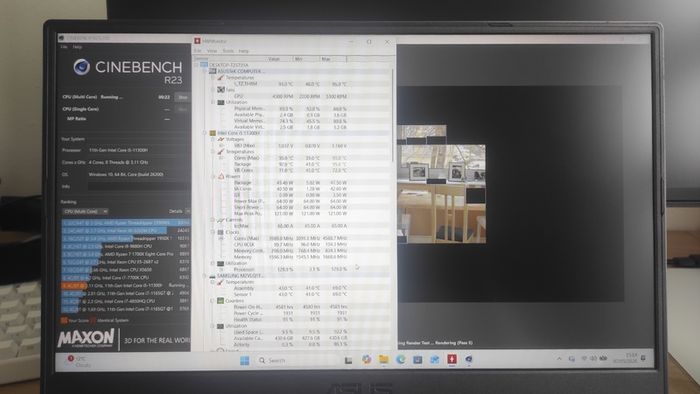The image size is (700, 394).
Task: Select the CPU BCLK clock row
Action: pos(291,245)
